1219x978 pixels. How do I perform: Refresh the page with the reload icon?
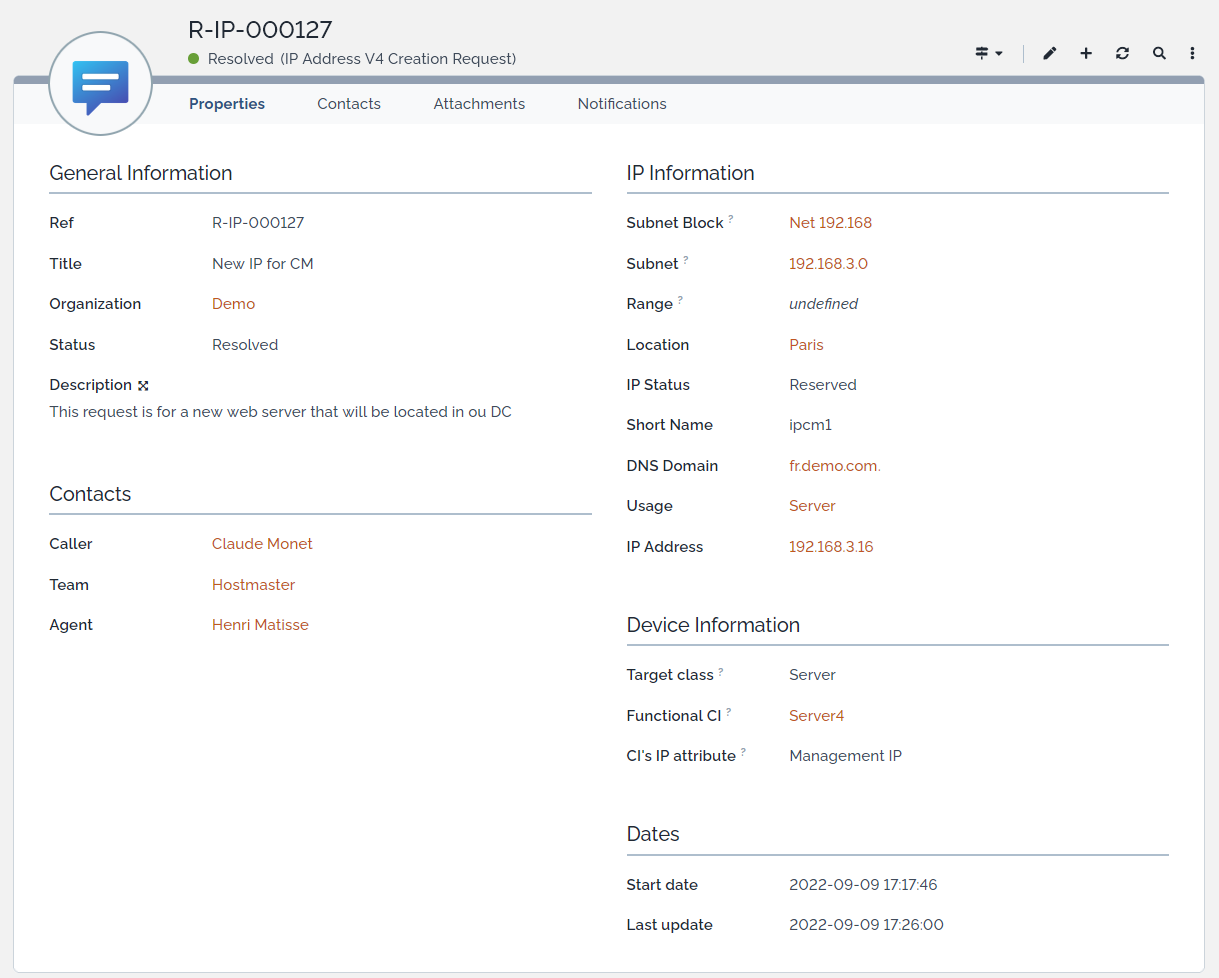click(1122, 54)
